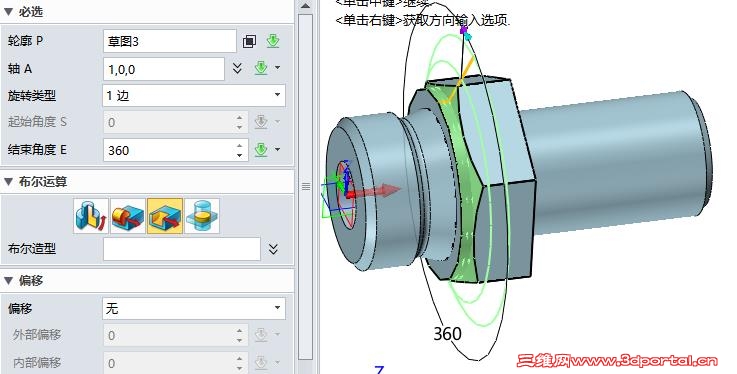This screenshot has height=374, width=737.
Task: Open small arrow menu in 结束角度 E row
Action: click(x=277, y=150)
